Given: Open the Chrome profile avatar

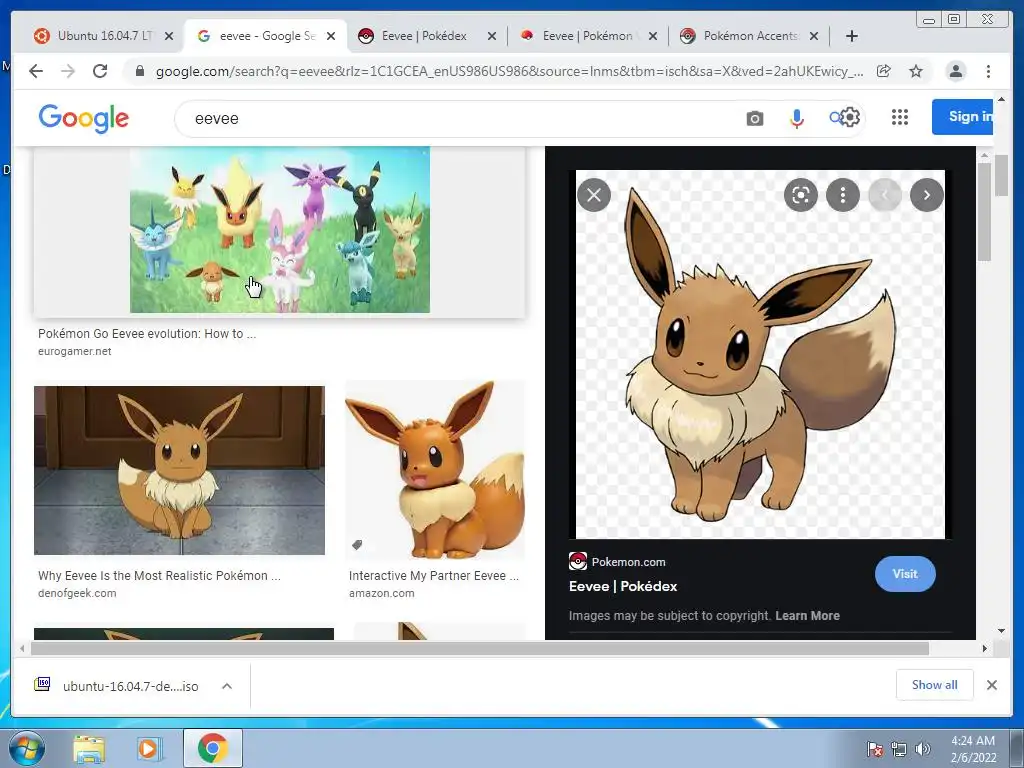Looking at the screenshot, I should [955, 71].
